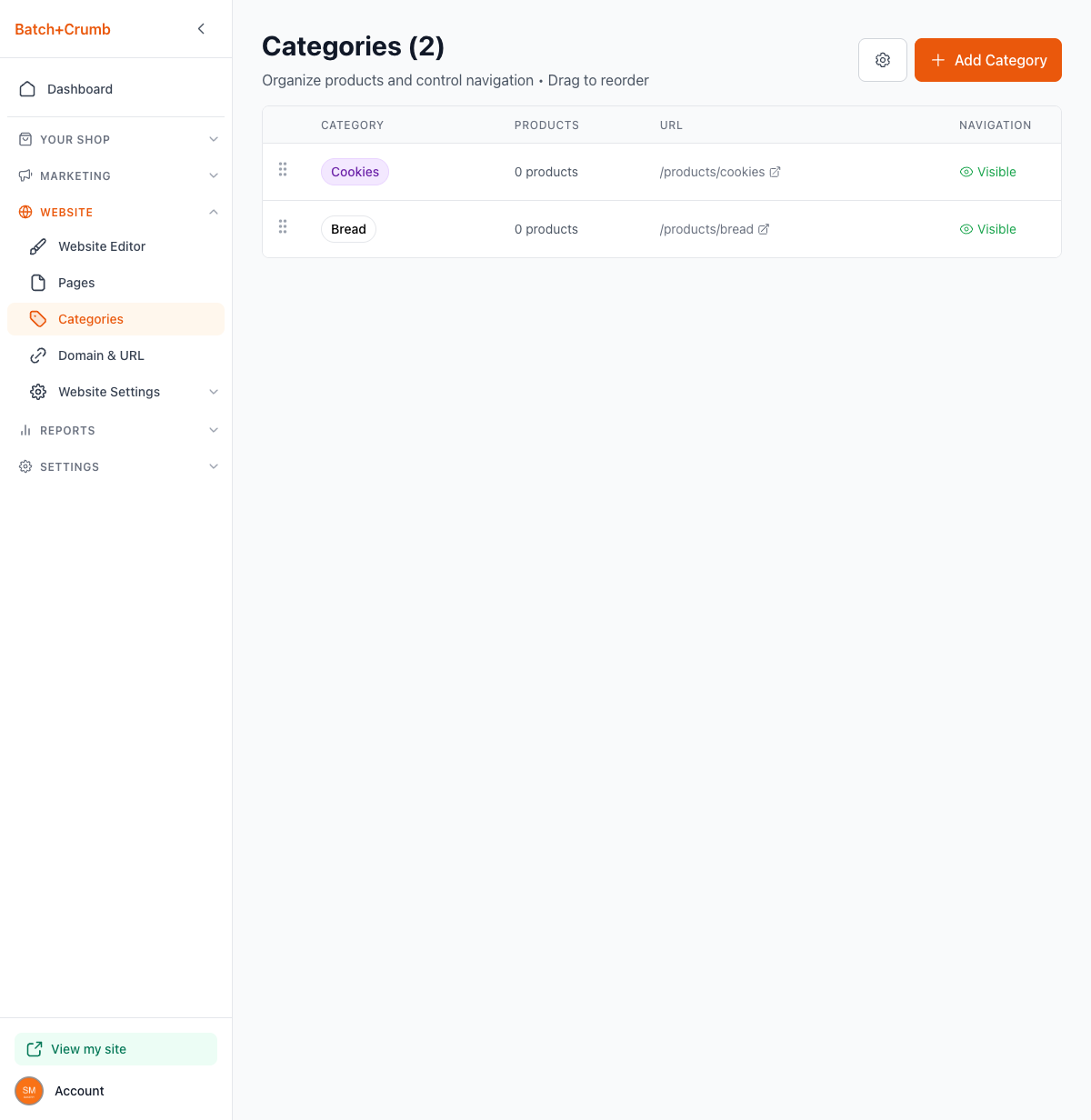Click the Domain & URL link icon

click(38, 355)
